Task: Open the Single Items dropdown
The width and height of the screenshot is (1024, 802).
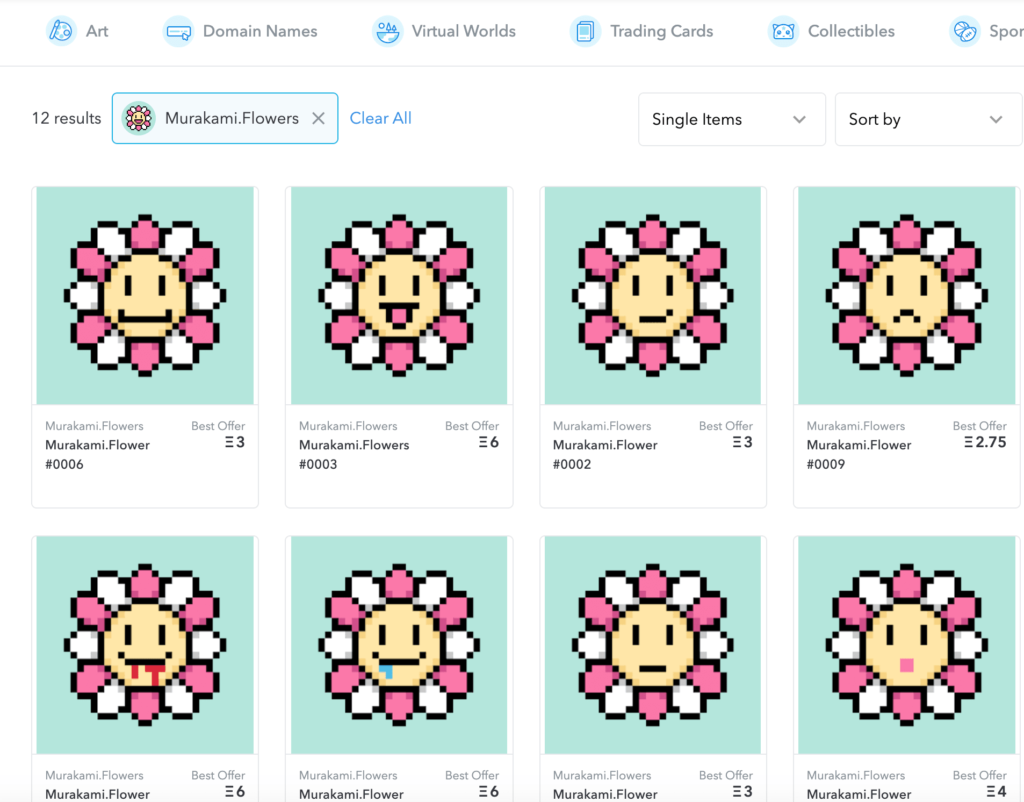Action: click(x=731, y=119)
